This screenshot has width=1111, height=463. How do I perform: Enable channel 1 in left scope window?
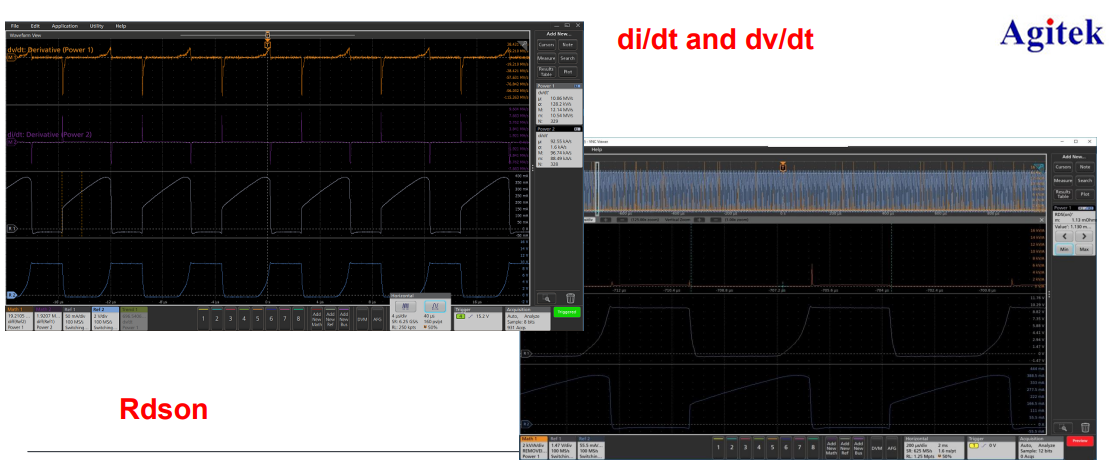coord(203,318)
